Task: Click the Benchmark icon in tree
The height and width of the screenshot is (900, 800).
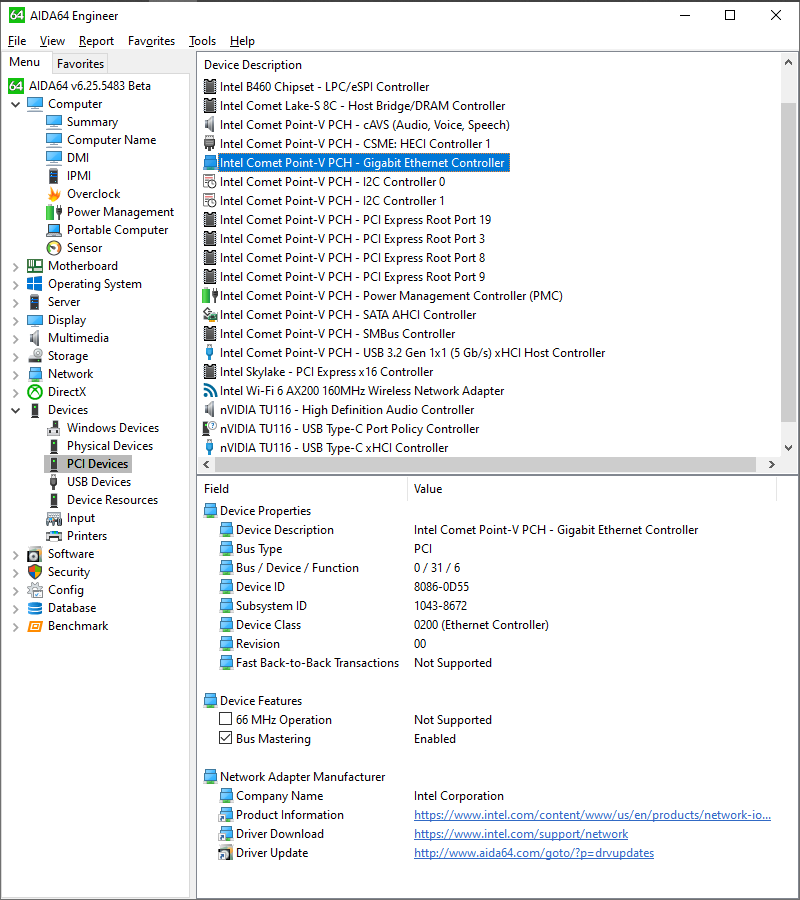Action: click(35, 626)
